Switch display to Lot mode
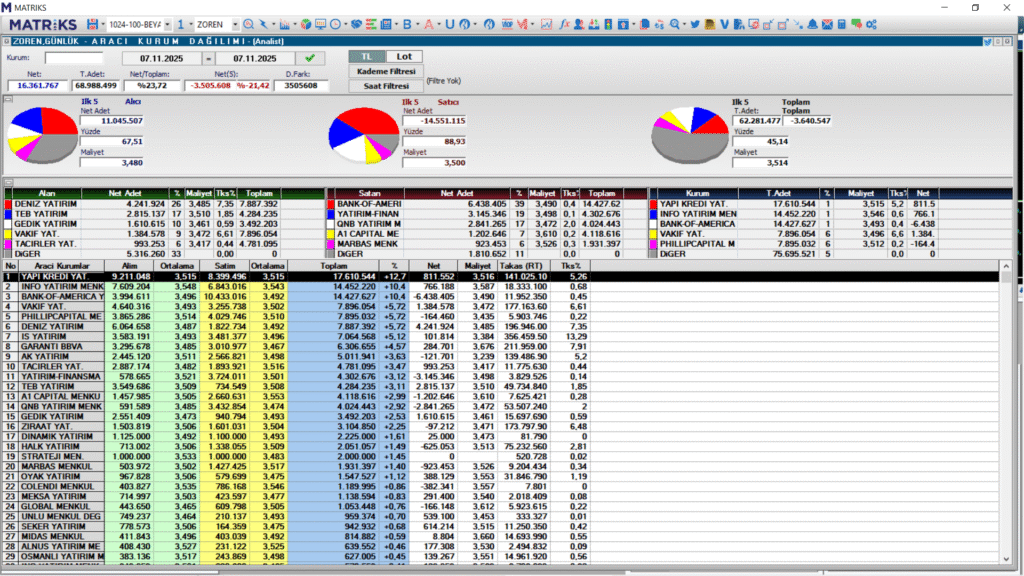This screenshot has height=576, width=1024. coord(402,57)
